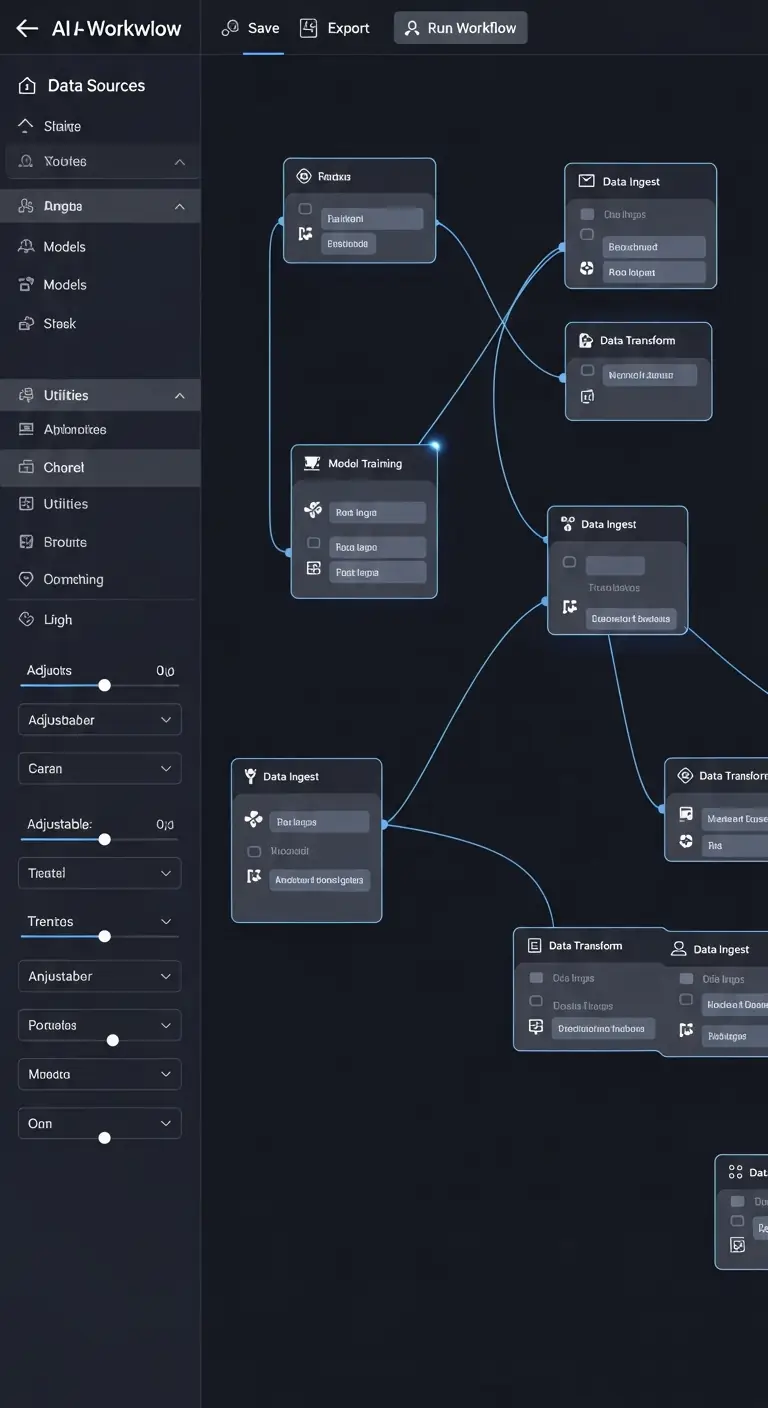Select Chorel in the sidebar

pyautogui.click(x=64, y=467)
